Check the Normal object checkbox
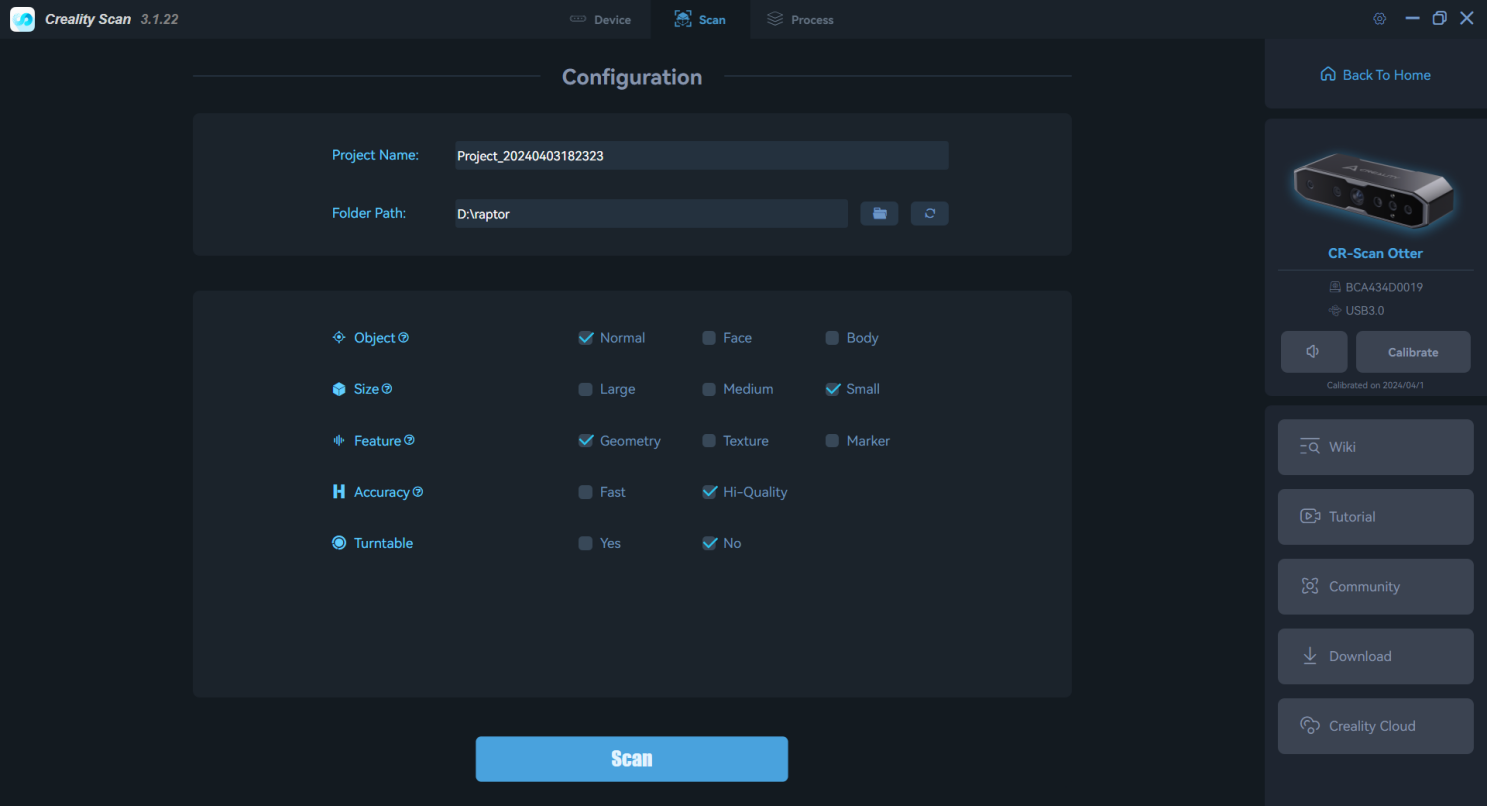The width and height of the screenshot is (1487, 806). pyautogui.click(x=586, y=338)
